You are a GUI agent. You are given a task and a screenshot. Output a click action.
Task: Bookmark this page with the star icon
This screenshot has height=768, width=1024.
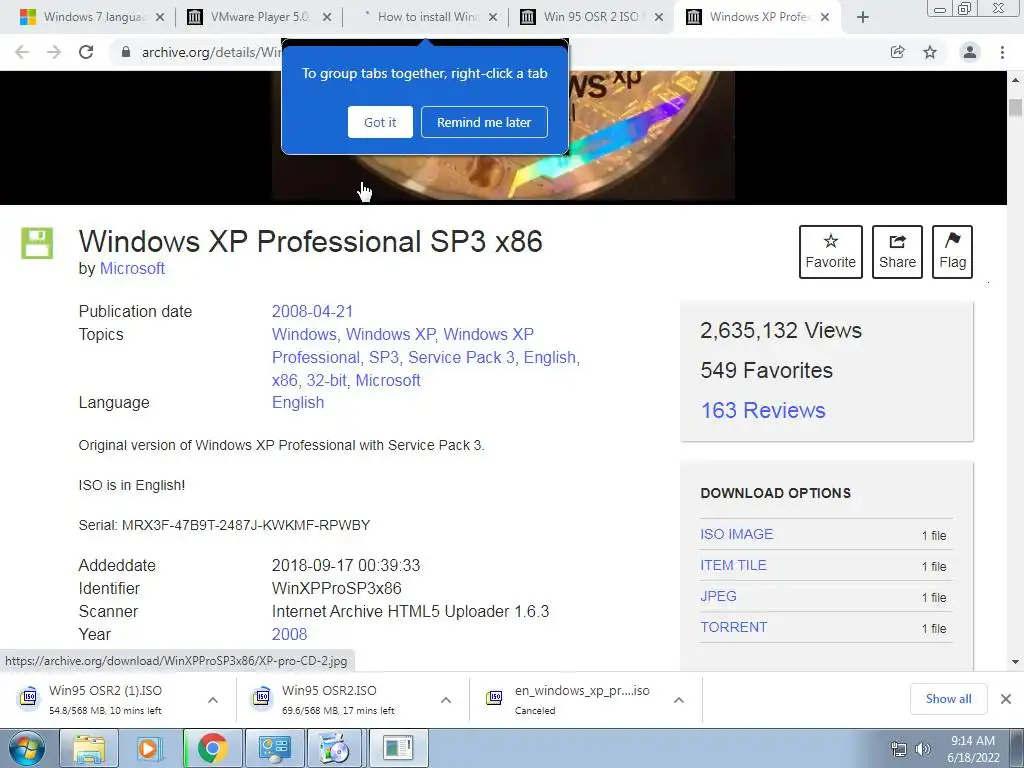[930, 52]
